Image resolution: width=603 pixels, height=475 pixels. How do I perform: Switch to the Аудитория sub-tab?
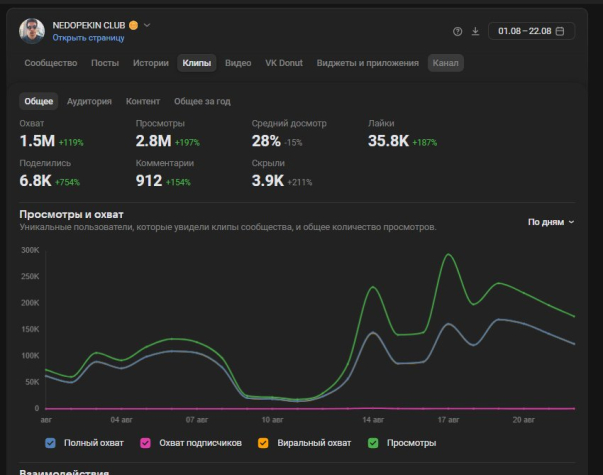click(x=89, y=101)
